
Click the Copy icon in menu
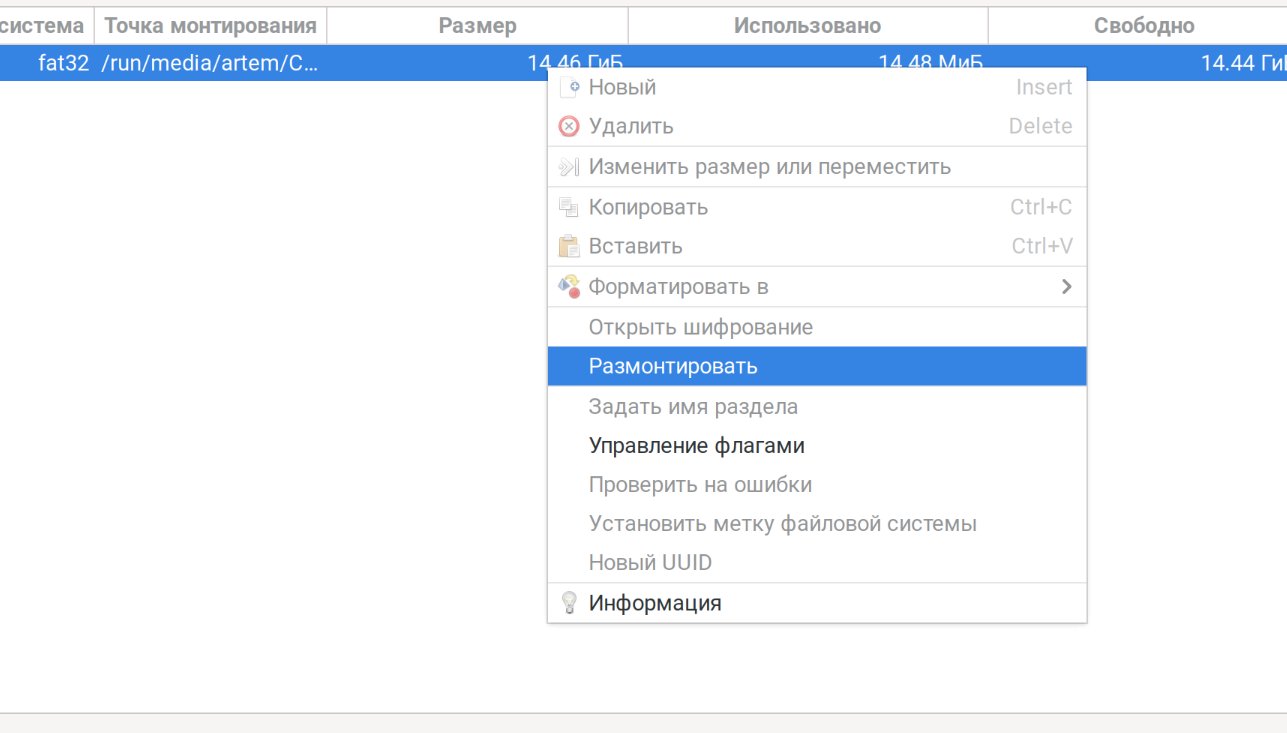(569, 207)
